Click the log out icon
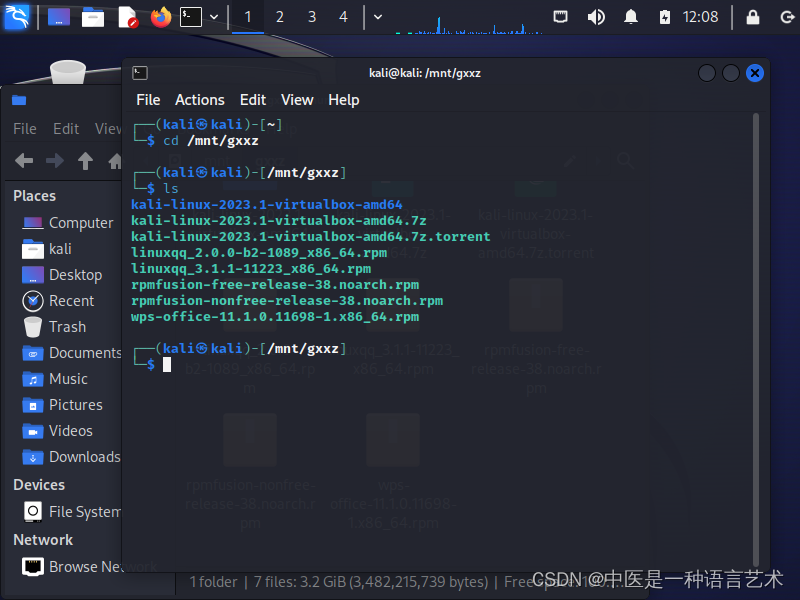This screenshot has width=800, height=600. click(x=787, y=17)
